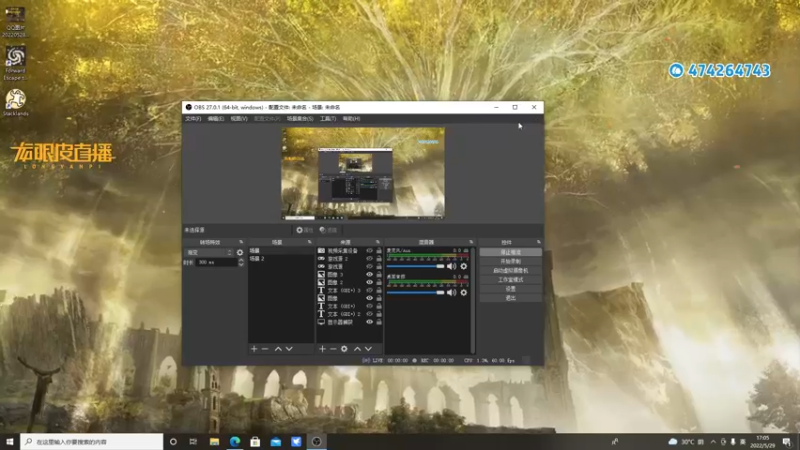Toggle the lock on 显示器捕获 source
This screenshot has height=450, width=800.
pos(379,322)
